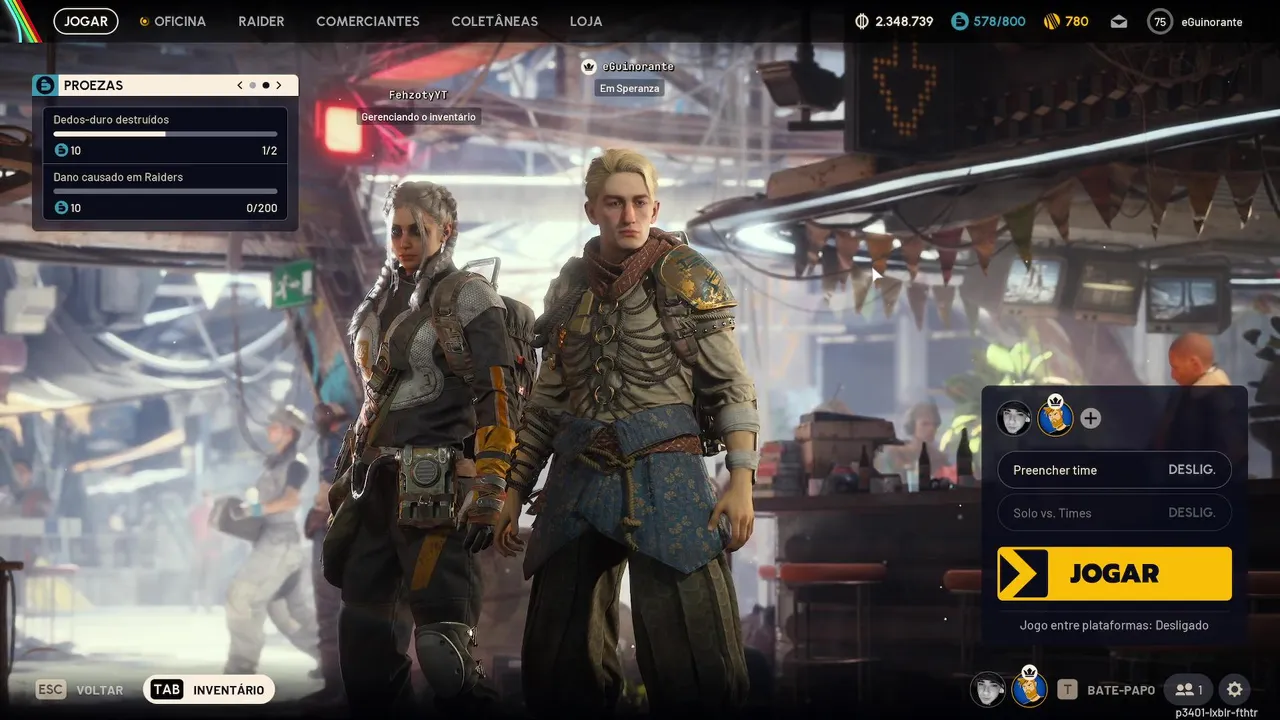
Task: Click the gold raider tokens icon beside 780
Action: point(1051,21)
